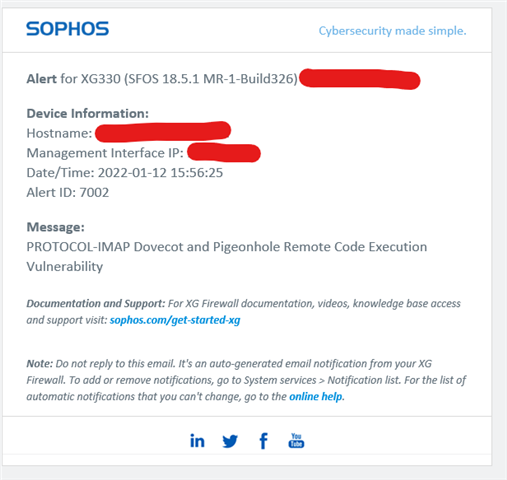This screenshot has height=480, width=507.
Task: Select the Message heading
Action: coord(56,227)
